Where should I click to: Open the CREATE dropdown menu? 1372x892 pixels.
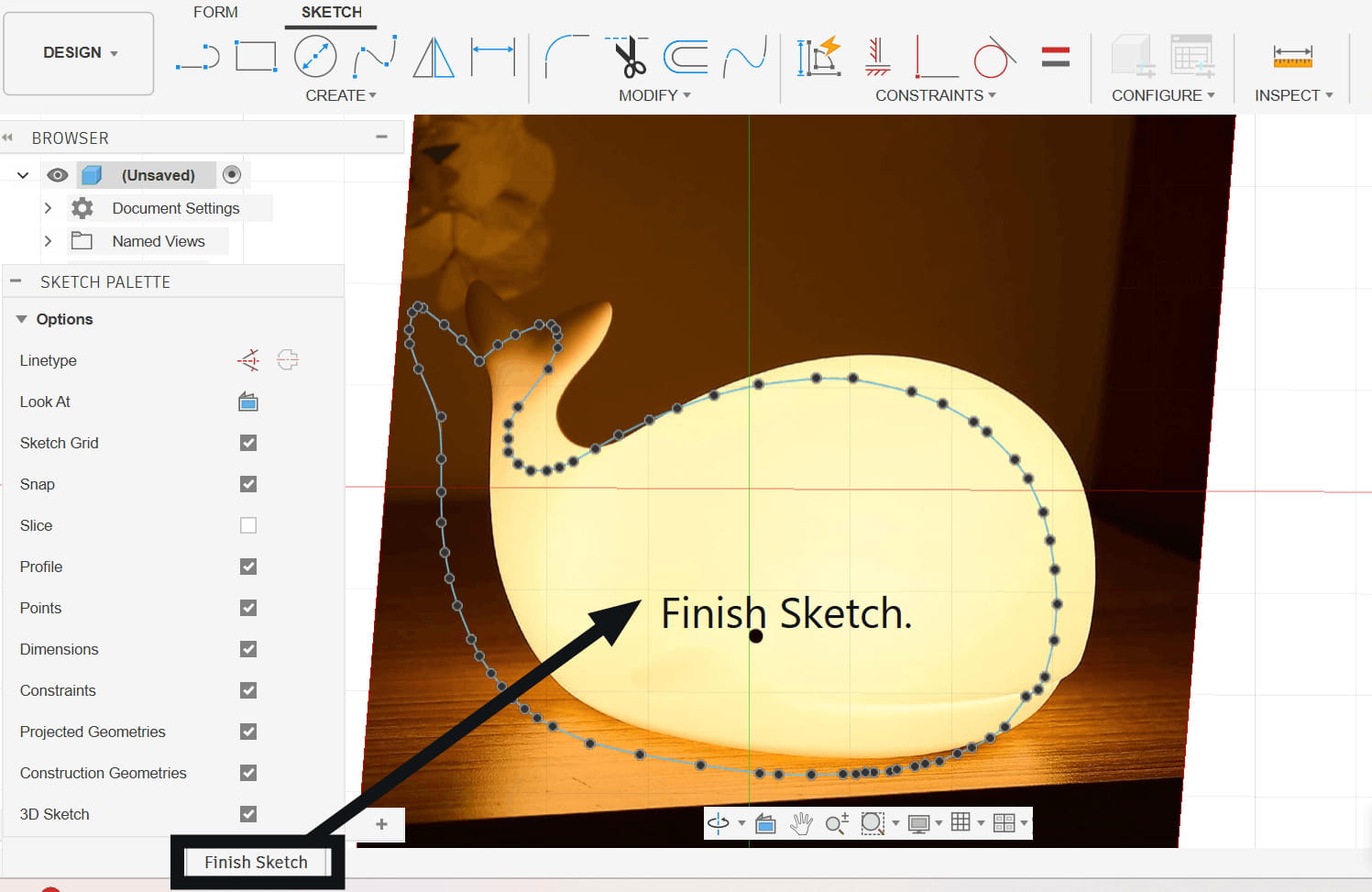[x=341, y=95]
